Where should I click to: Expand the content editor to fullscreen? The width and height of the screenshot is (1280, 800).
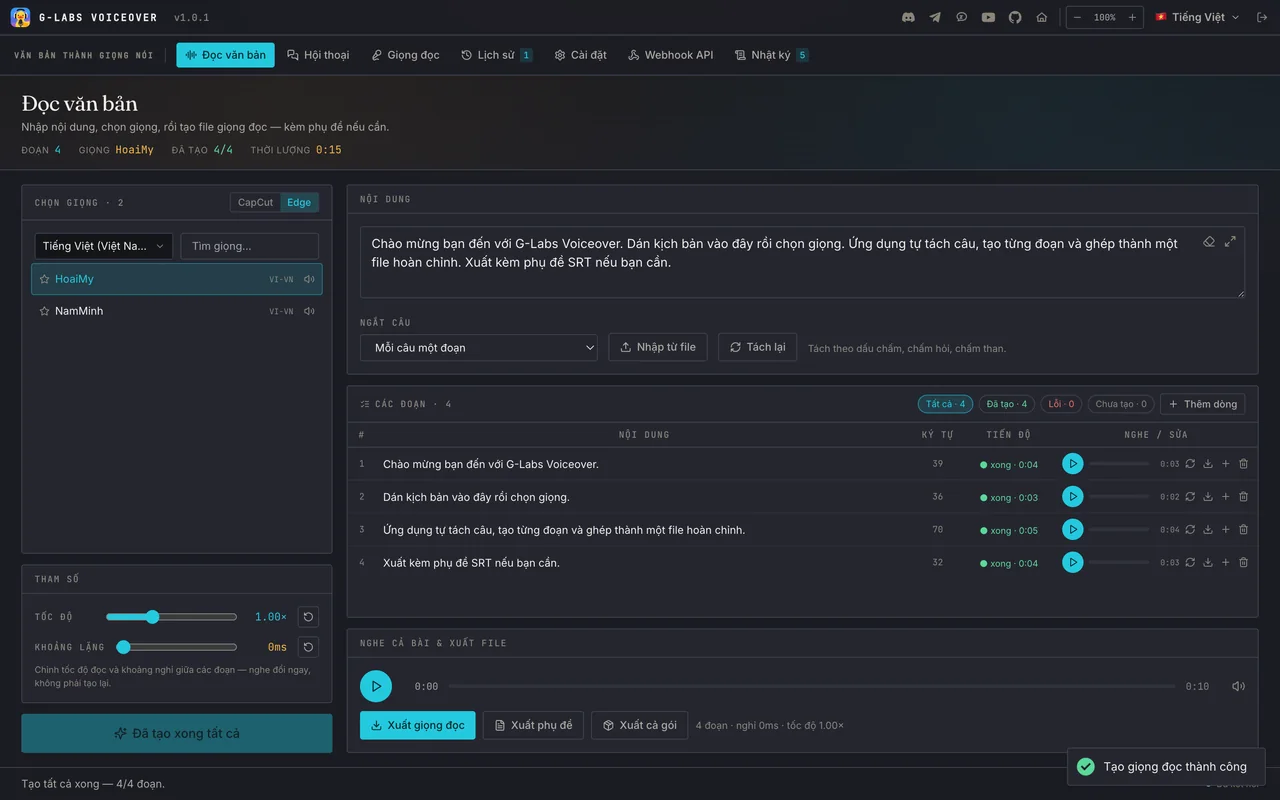click(x=1230, y=241)
